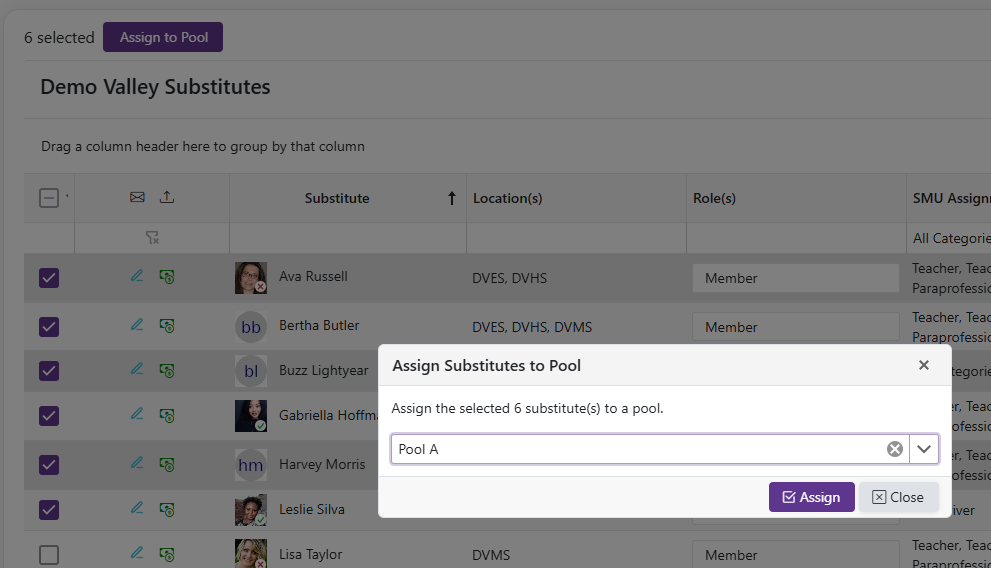
Task: Edit Leslie Silva with pencil icon
Action: click(137, 508)
